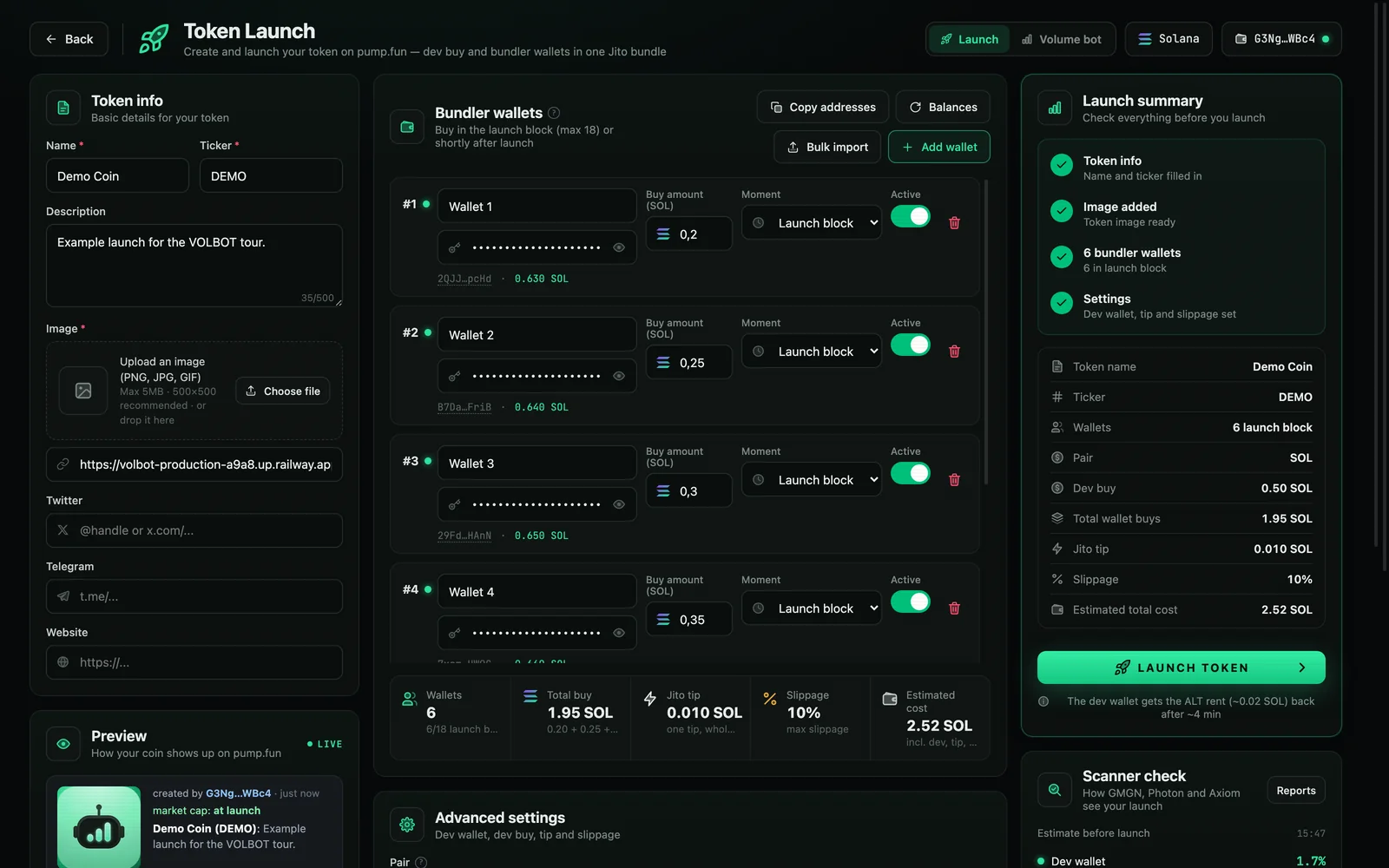Remove Wallet 2 using its trash icon

[954, 352]
